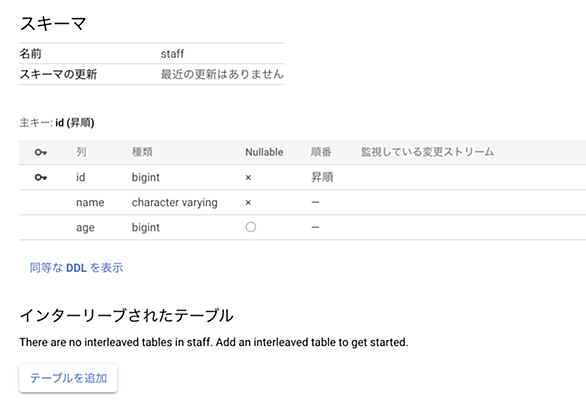Viewport: 586px width, 417px height.
Task: Click the テーブルを追加 button
Action: point(68,379)
